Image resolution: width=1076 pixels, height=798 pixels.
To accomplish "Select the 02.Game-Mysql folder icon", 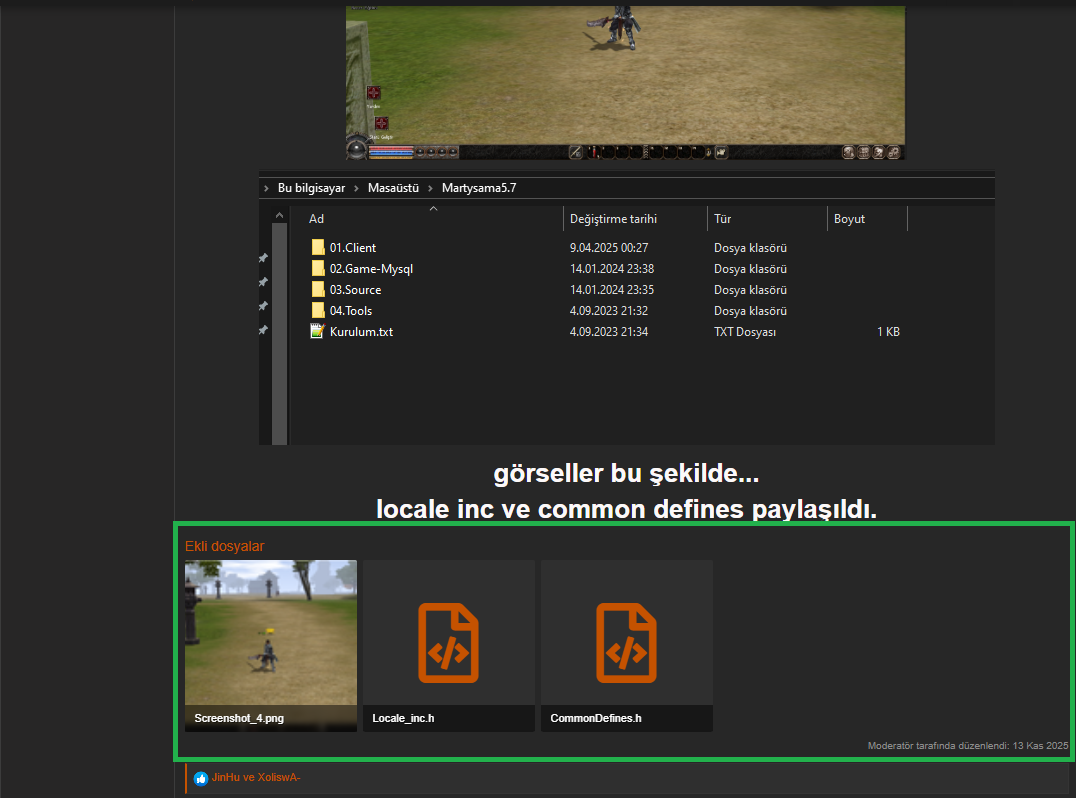I will tap(318, 269).
